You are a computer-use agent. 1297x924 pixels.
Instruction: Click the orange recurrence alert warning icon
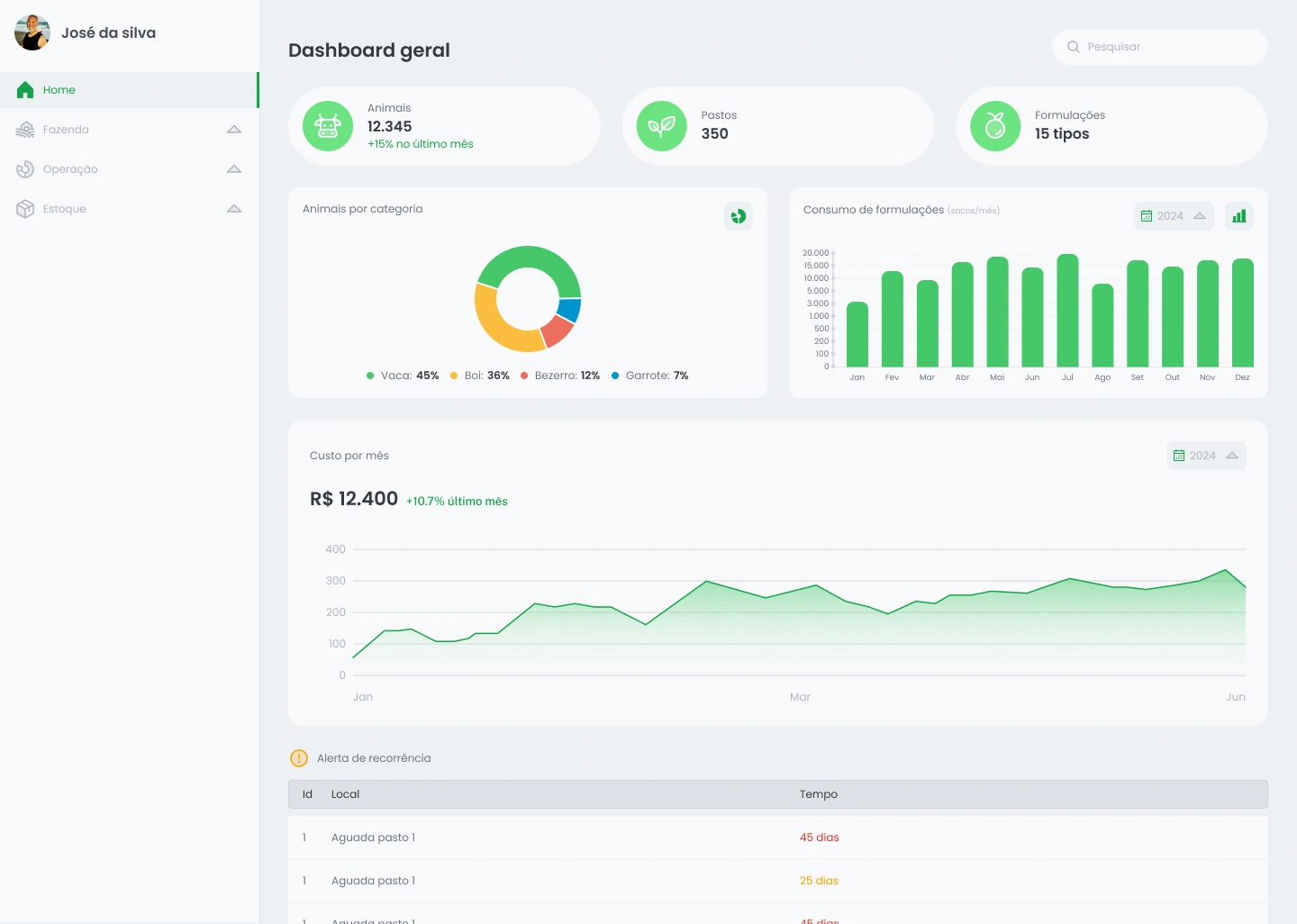[x=299, y=758]
